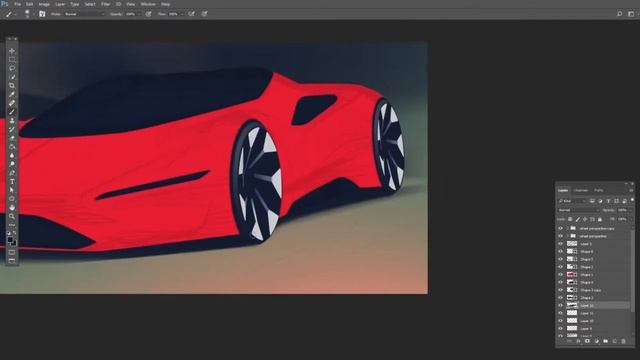The image size is (640, 360).
Task: Lock all attributes padlock icon
Action: coord(600,220)
